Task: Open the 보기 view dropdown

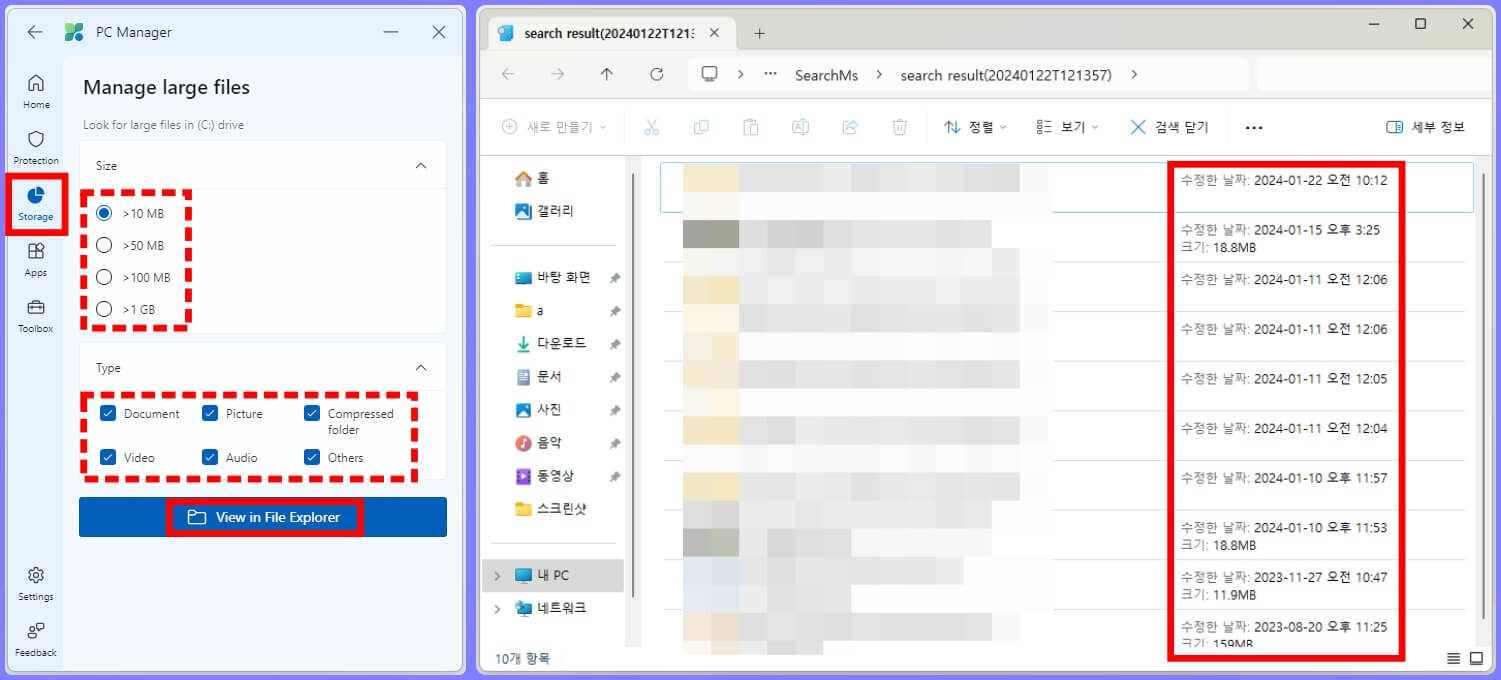Action: tap(1065, 127)
